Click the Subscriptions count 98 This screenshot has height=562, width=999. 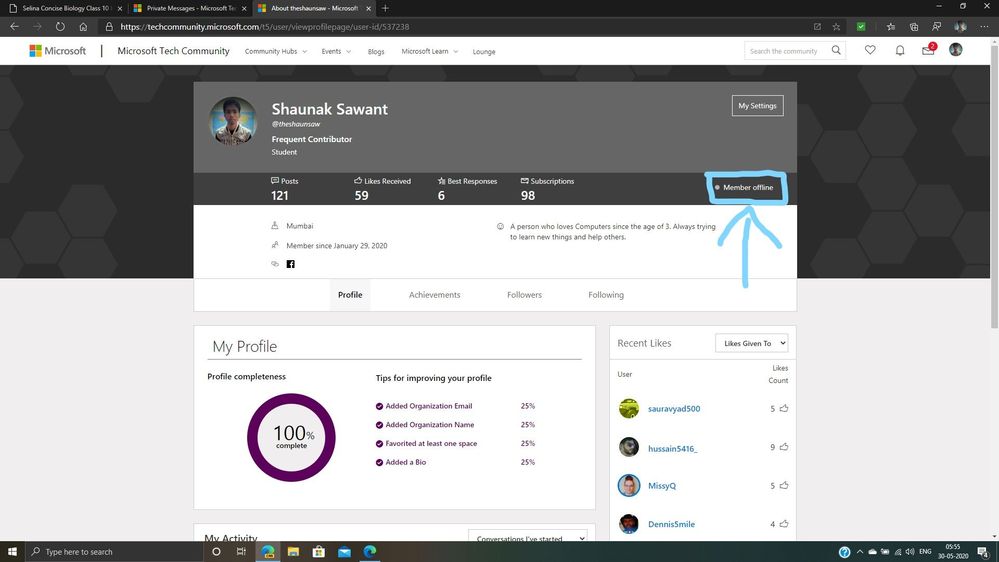[x=528, y=196]
